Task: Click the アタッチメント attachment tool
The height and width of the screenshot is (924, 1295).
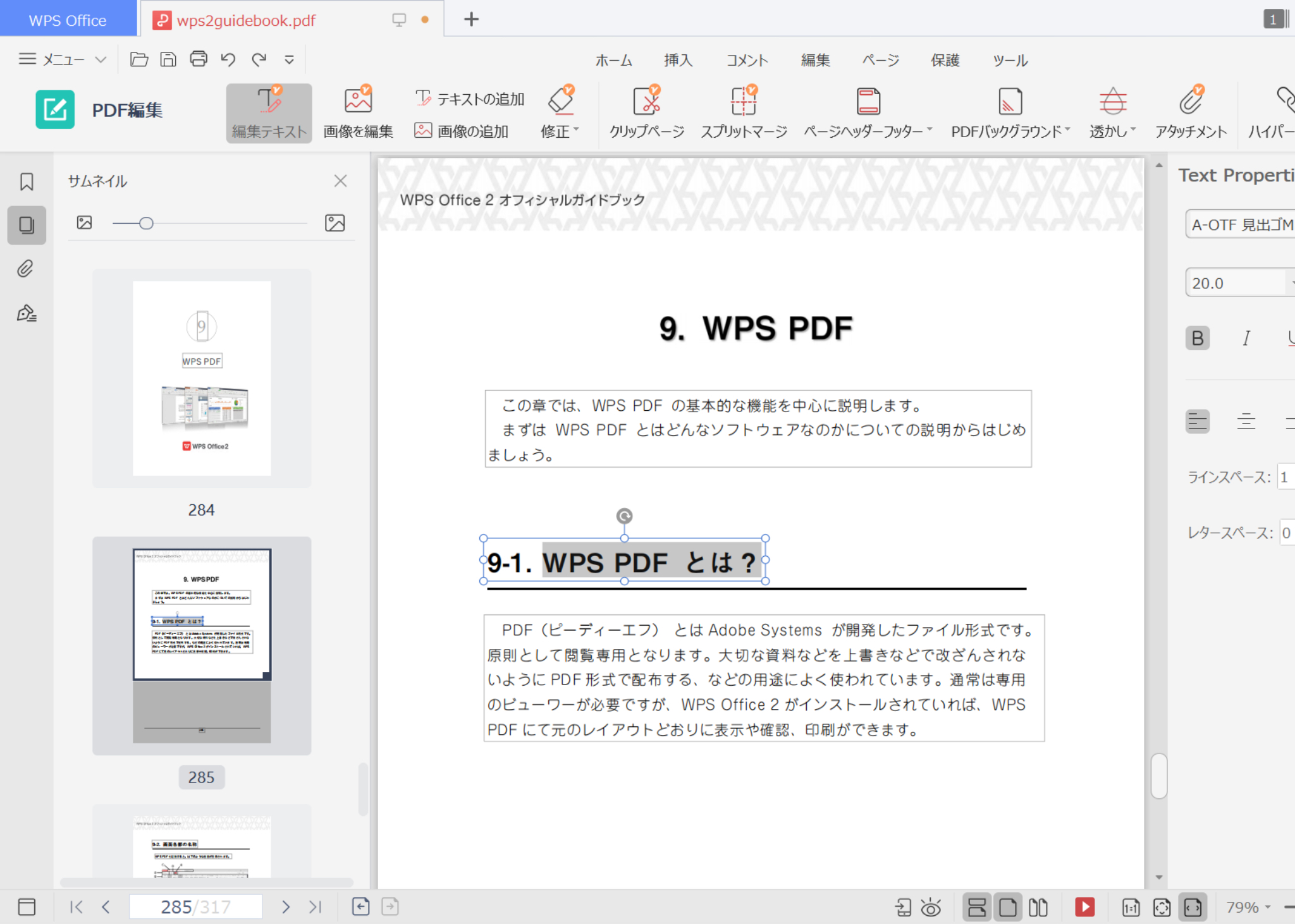Action: (x=1191, y=113)
